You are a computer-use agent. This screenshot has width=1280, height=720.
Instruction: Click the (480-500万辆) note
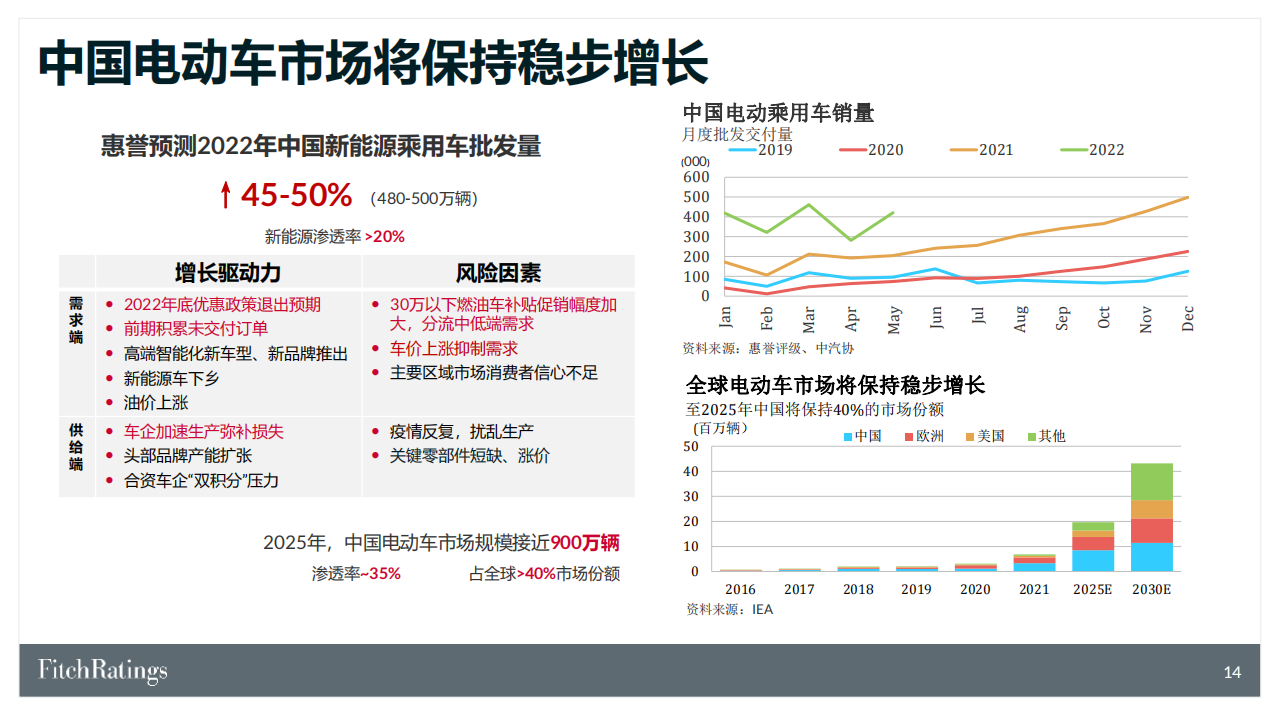[424, 198]
